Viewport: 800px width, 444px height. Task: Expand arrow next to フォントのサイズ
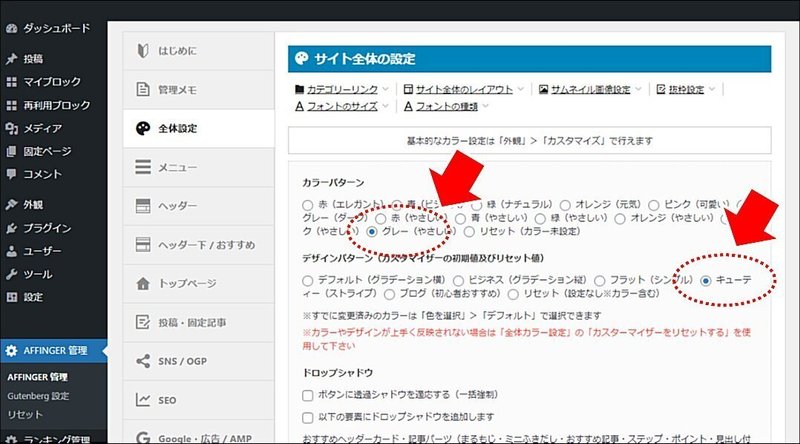(x=385, y=106)
